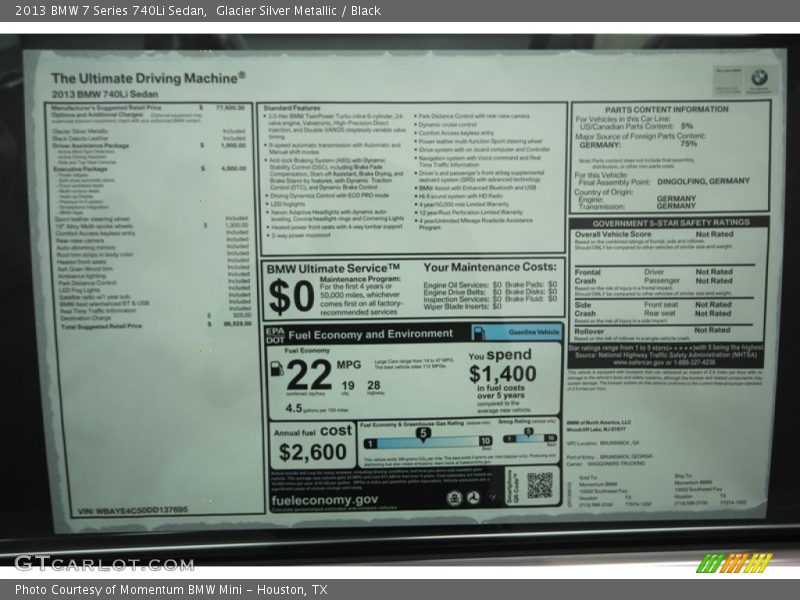Click the fuel economy rating marker 5

pyautogui.click(x=423, y=434)
